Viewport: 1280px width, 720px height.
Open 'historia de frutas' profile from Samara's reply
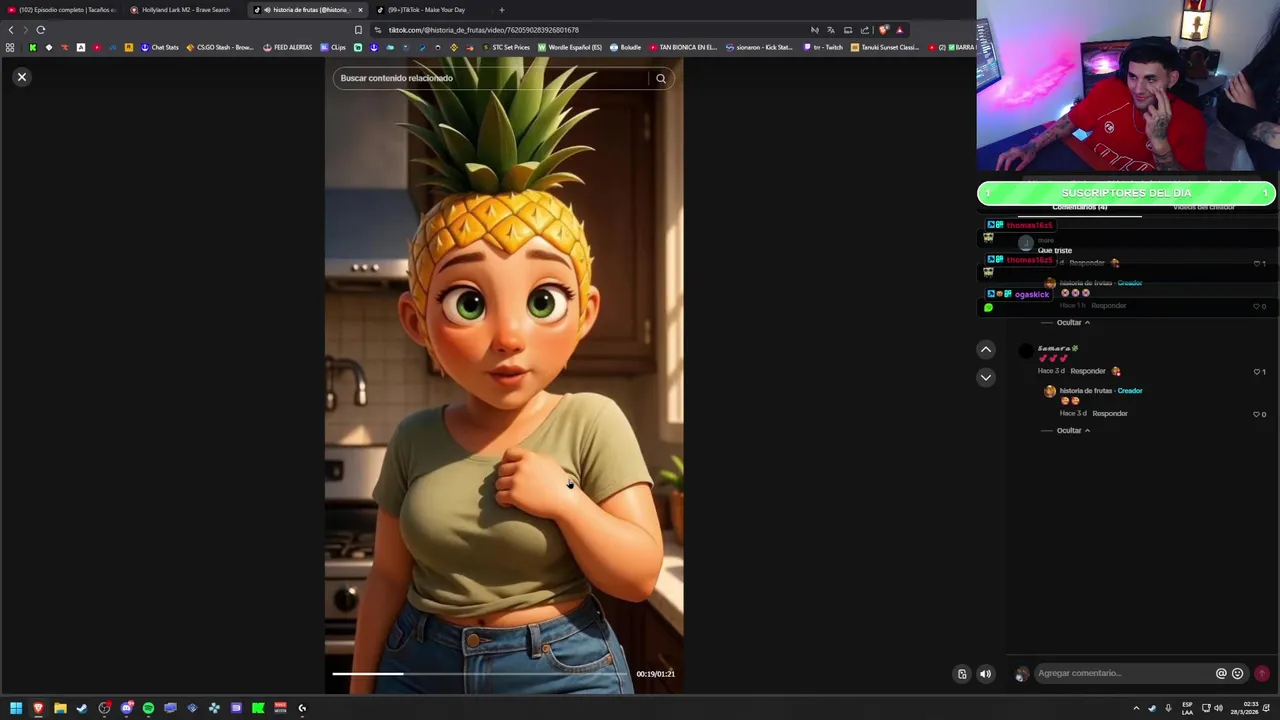pos(1085,391)
